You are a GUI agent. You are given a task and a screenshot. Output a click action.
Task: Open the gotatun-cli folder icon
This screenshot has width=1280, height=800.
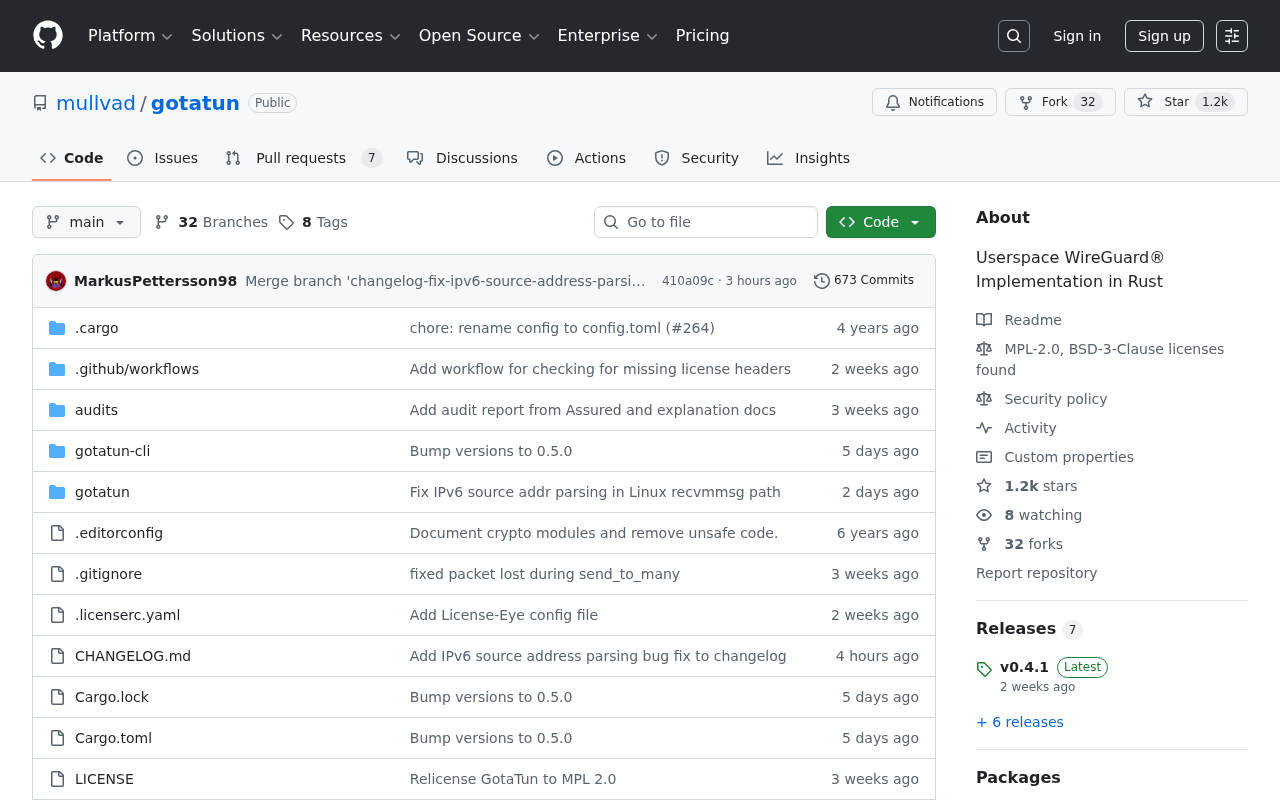pyautogui.click(x=56, y=451)
